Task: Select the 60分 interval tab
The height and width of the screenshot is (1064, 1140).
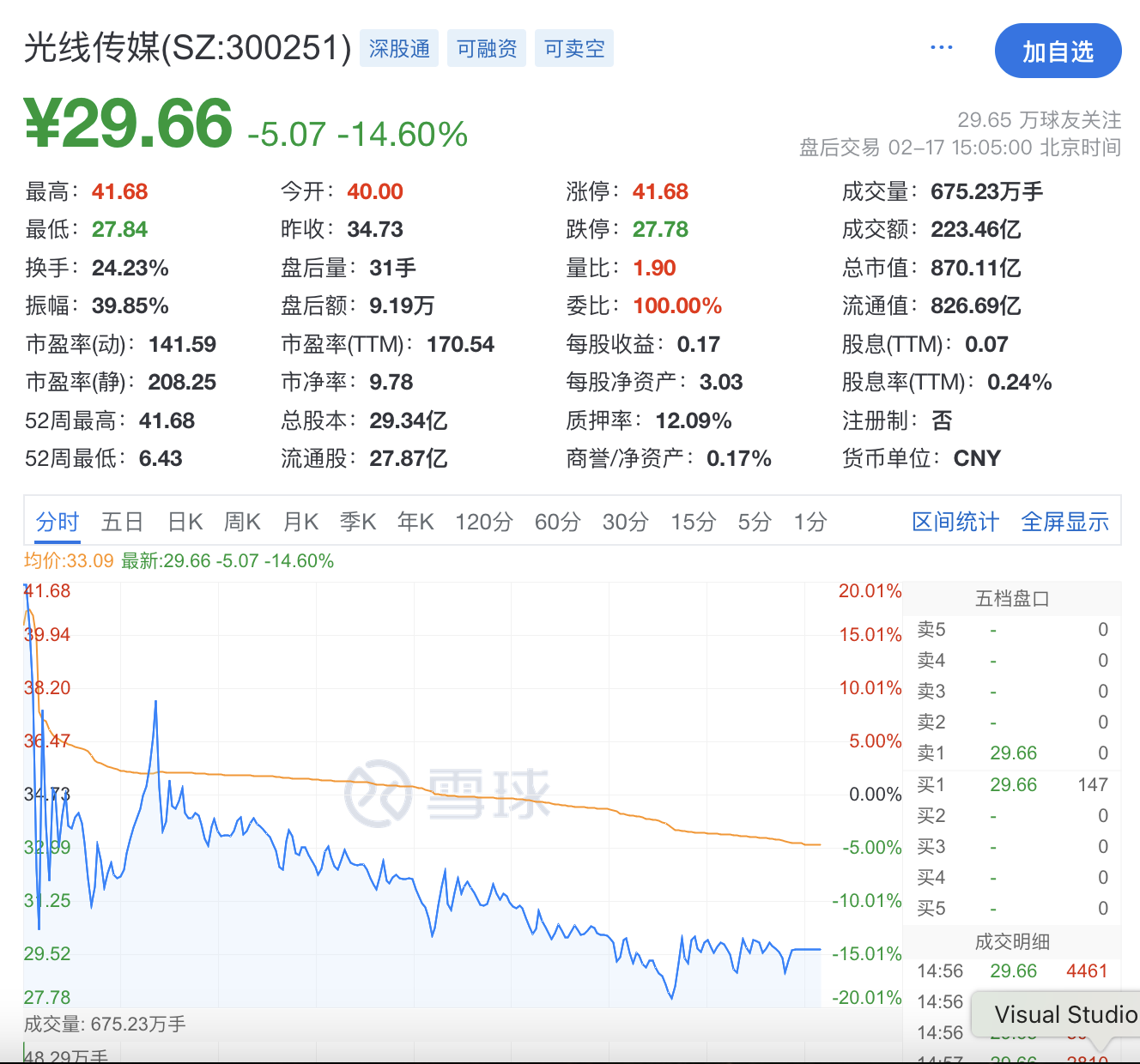Action: click(558, 522)
